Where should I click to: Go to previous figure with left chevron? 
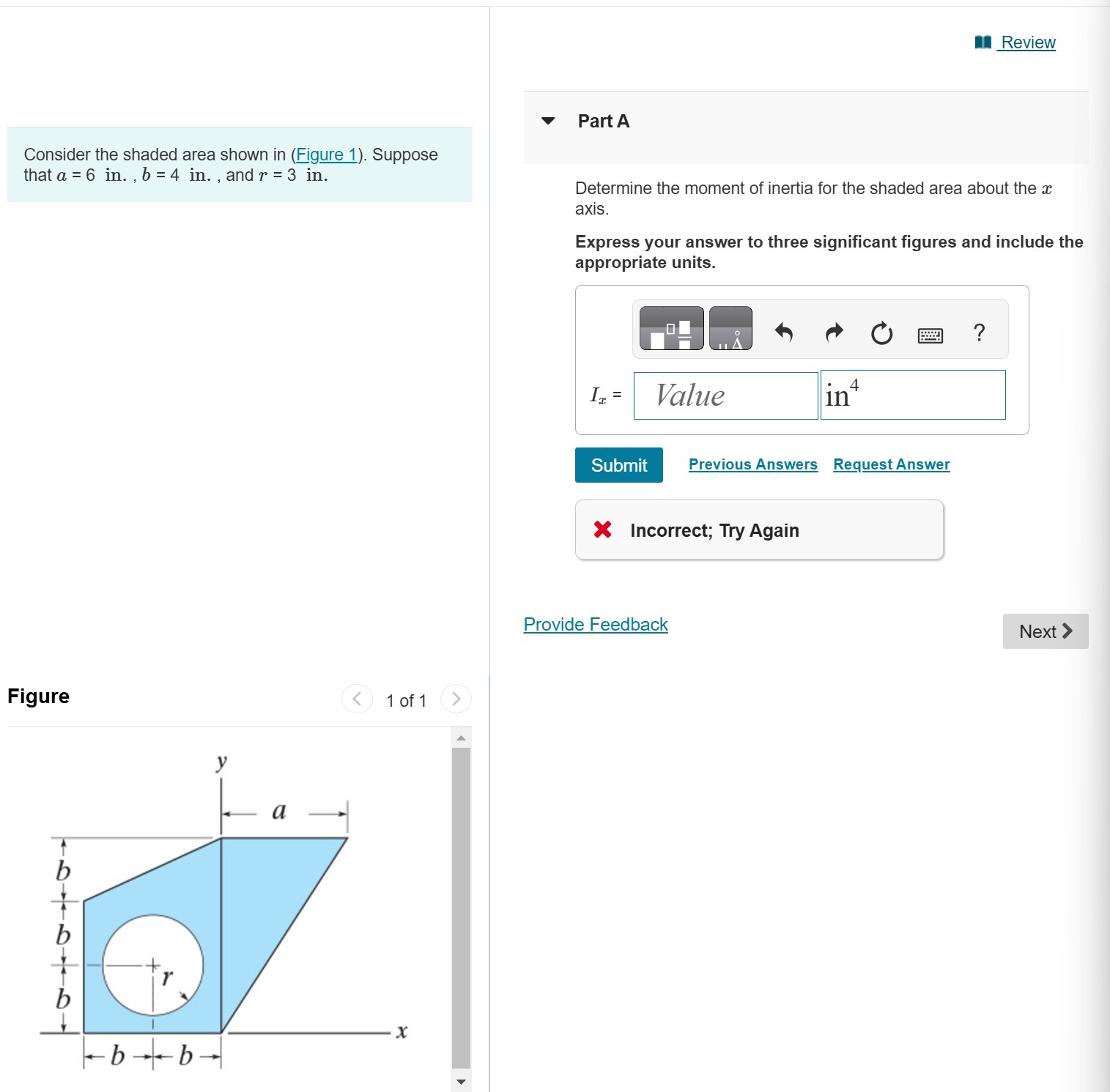(x=357, y=699)
